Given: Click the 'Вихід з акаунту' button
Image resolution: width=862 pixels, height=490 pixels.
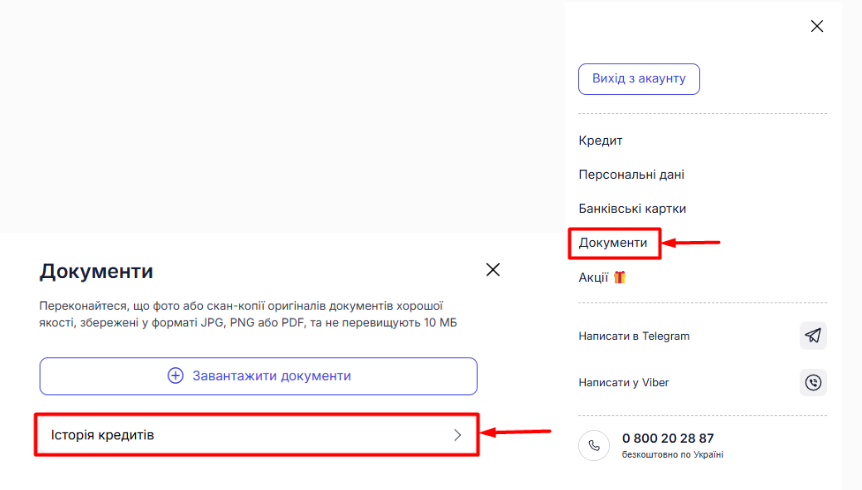Looking at the screenshot, I should click(x=639, y=79).
